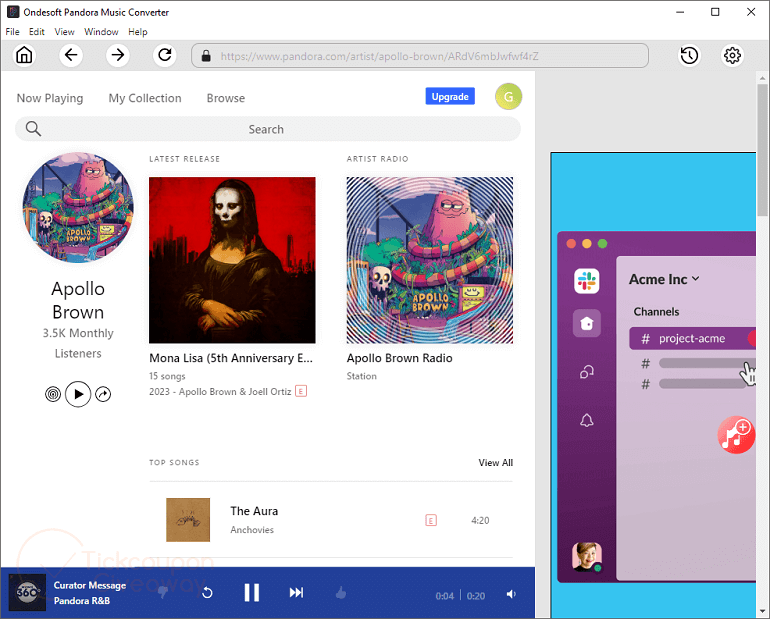Click The Aura song cover art
Screen dimensions: 770x619
(x=188, y=520)
